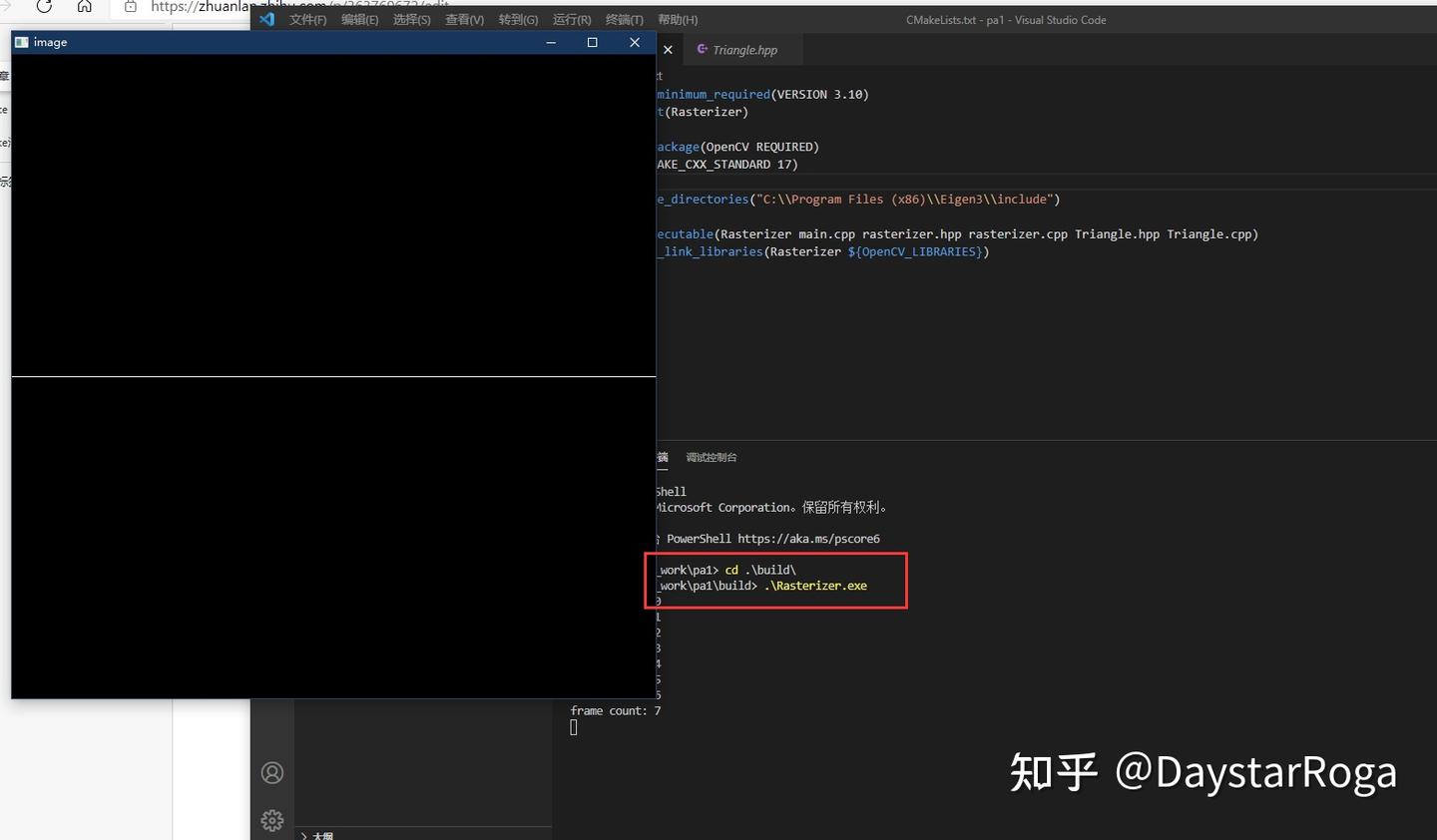Close the editor tab using its X button
Image resolution: width=1437 pixels, height=840 pixels.
click(668, 49)
